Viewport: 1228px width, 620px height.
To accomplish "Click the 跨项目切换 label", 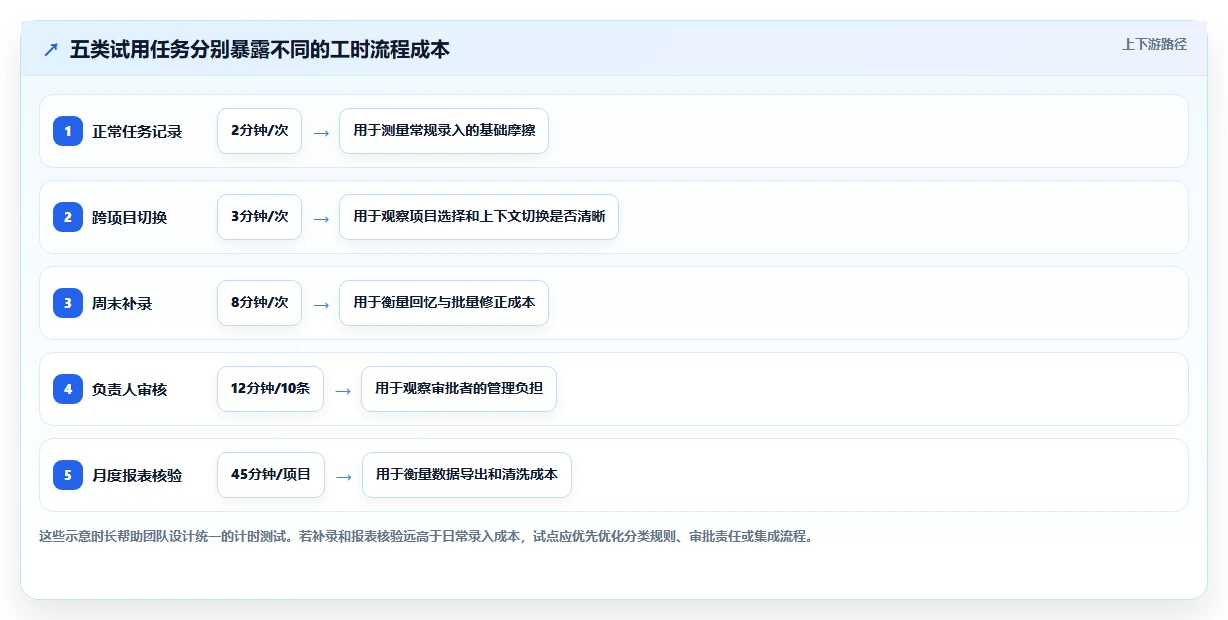I will tap(130, 217).
